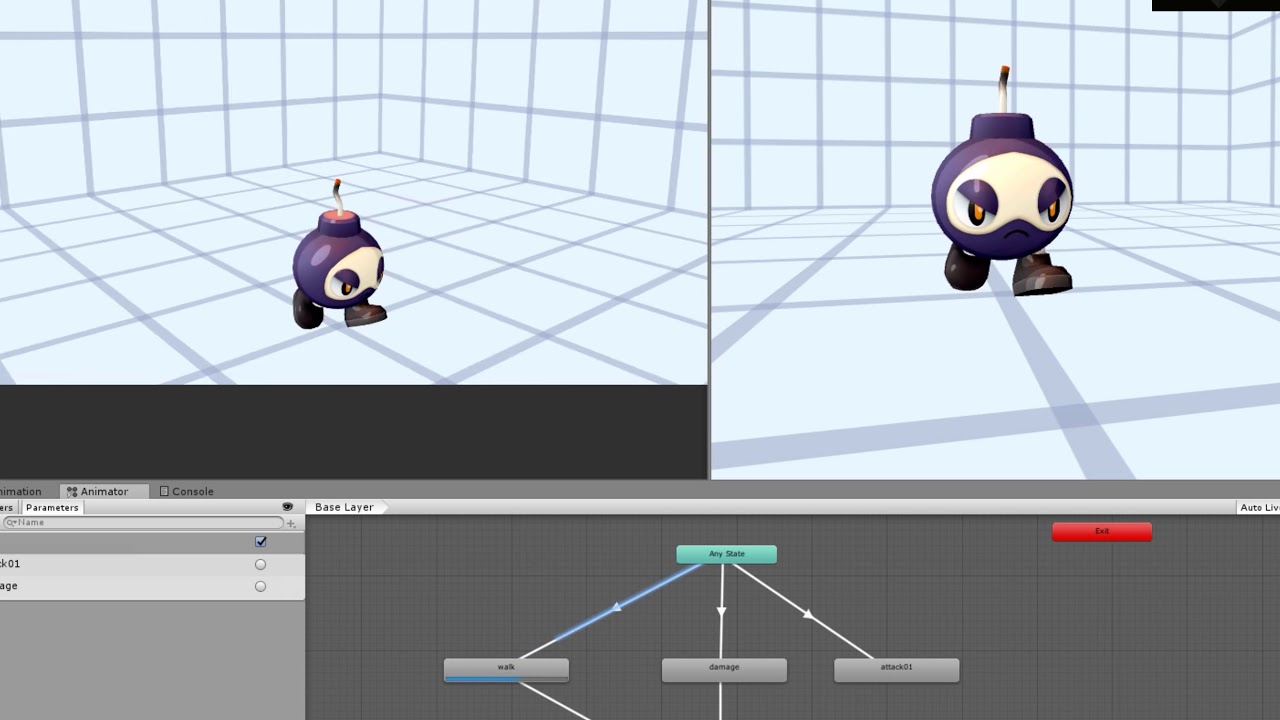Screen dimensions: 1280x720
Task: Switch to the Animation tab
Action: (x=21, y=491)
